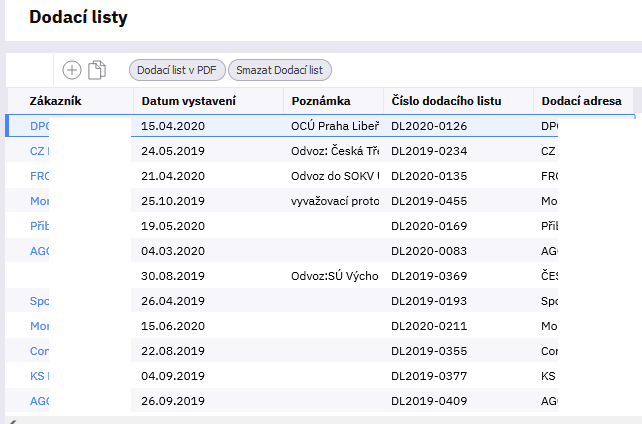Viewport: 642px width, 424px height.
Task: Click the copy delivery note icon
Action: click(97, 70)
